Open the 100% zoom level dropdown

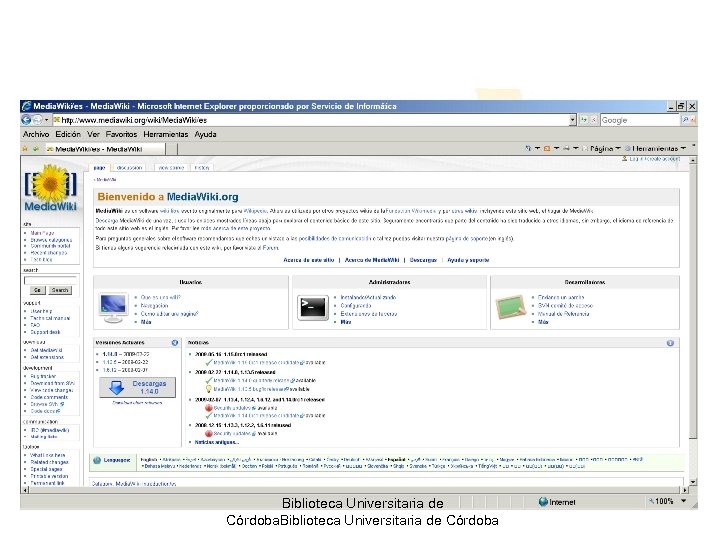(x=684, y=501)
